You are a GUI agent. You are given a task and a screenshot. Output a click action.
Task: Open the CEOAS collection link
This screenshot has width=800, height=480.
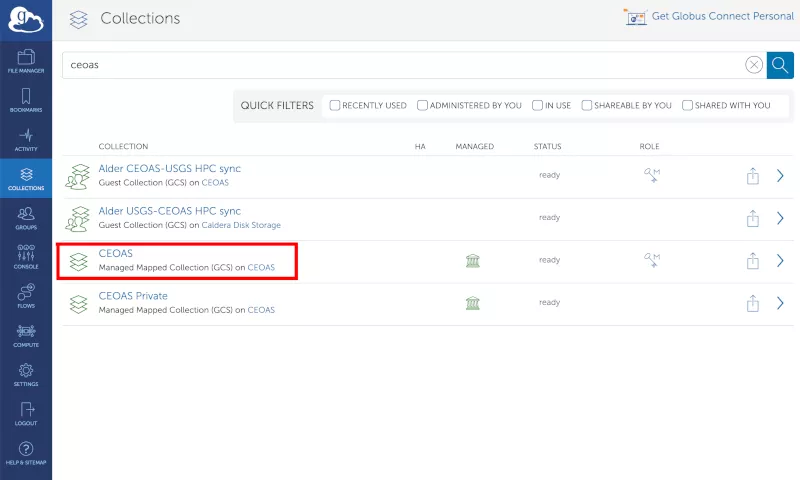pyautogui.click(x=115, y=254)
